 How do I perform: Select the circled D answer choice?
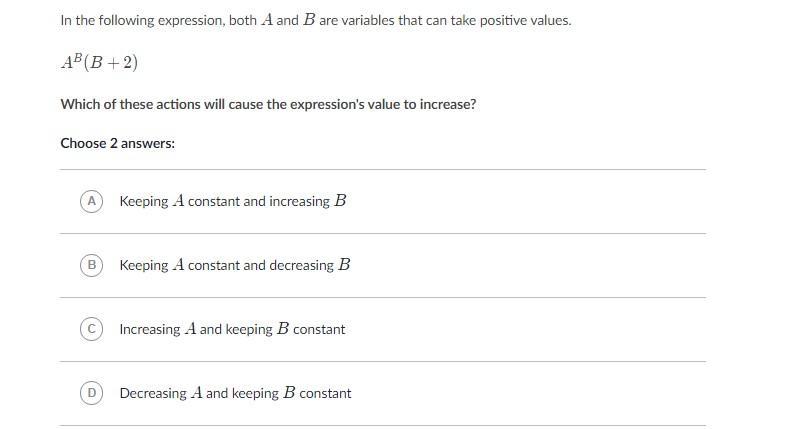pos(91,393)
